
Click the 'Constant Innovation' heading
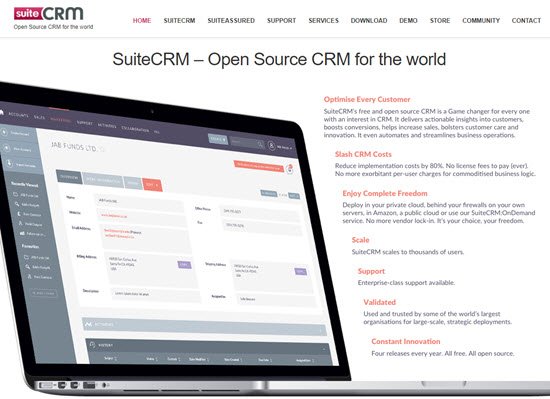point(406,341)
